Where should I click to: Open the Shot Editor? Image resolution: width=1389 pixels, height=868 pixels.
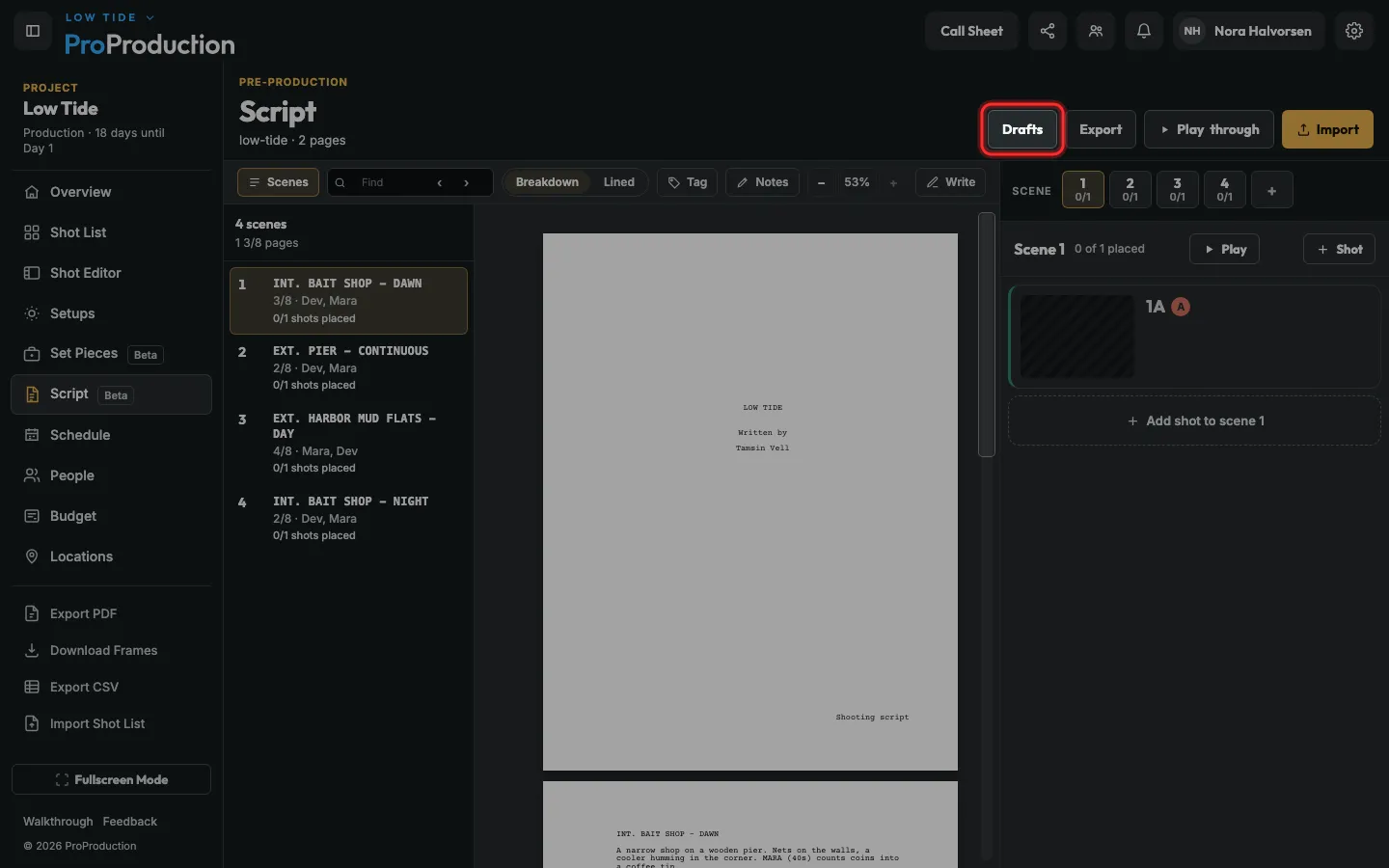point(111,273)
